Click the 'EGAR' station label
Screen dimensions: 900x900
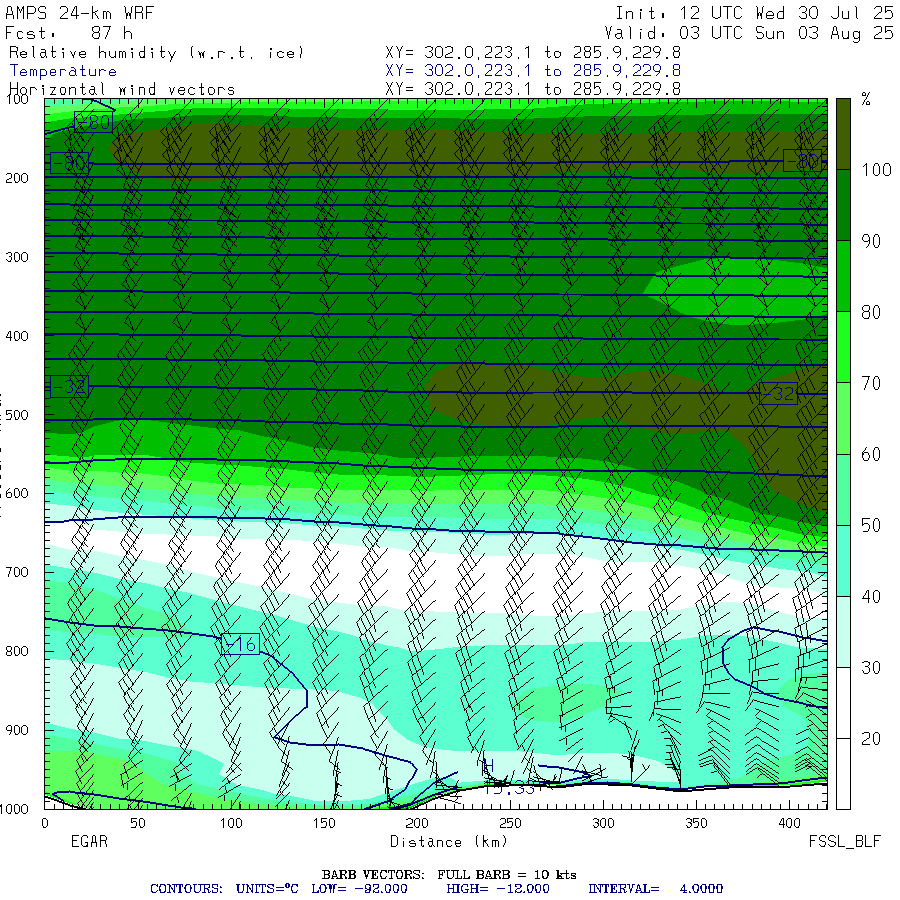coord(89,841)
